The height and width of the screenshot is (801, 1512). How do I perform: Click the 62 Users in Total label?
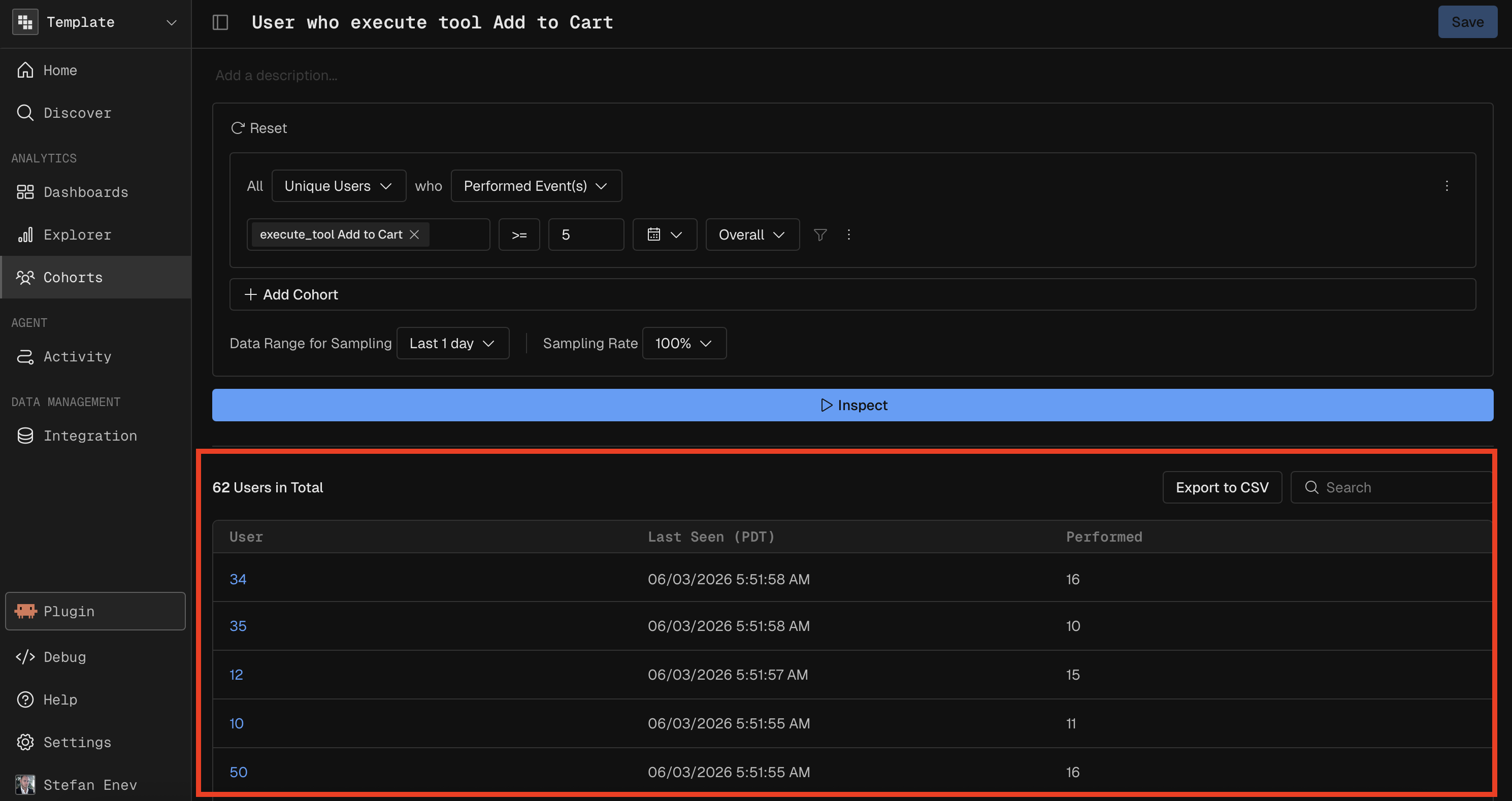268,487
